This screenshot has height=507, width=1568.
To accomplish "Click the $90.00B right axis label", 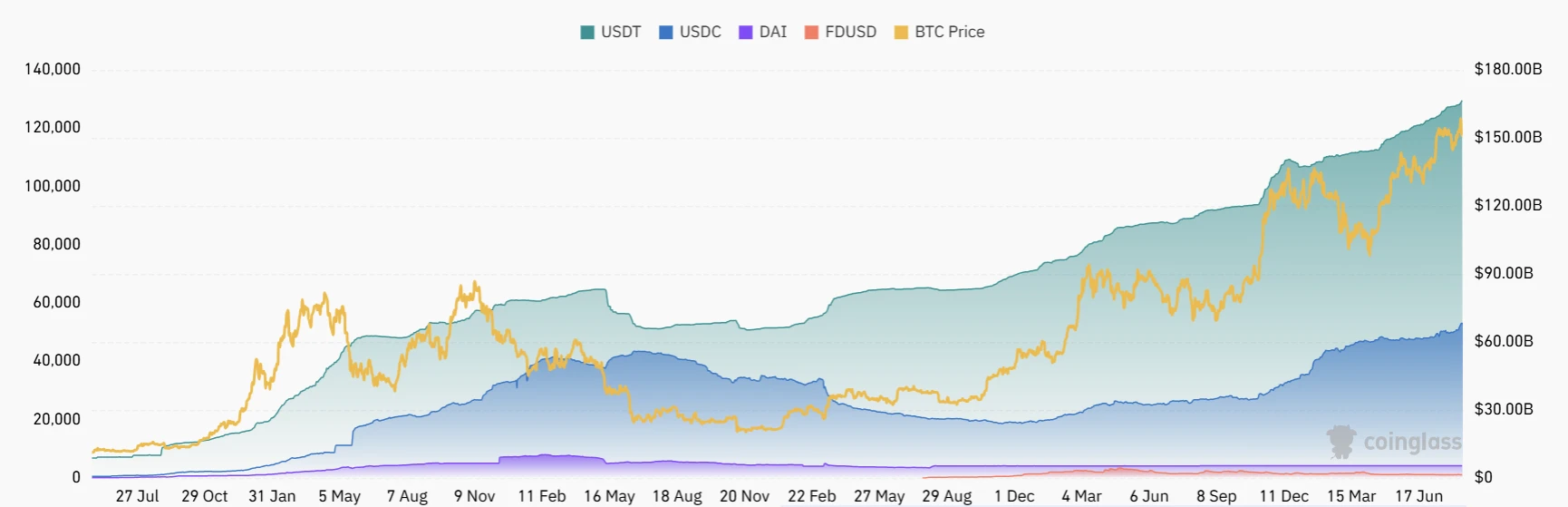I will 1504,273.
